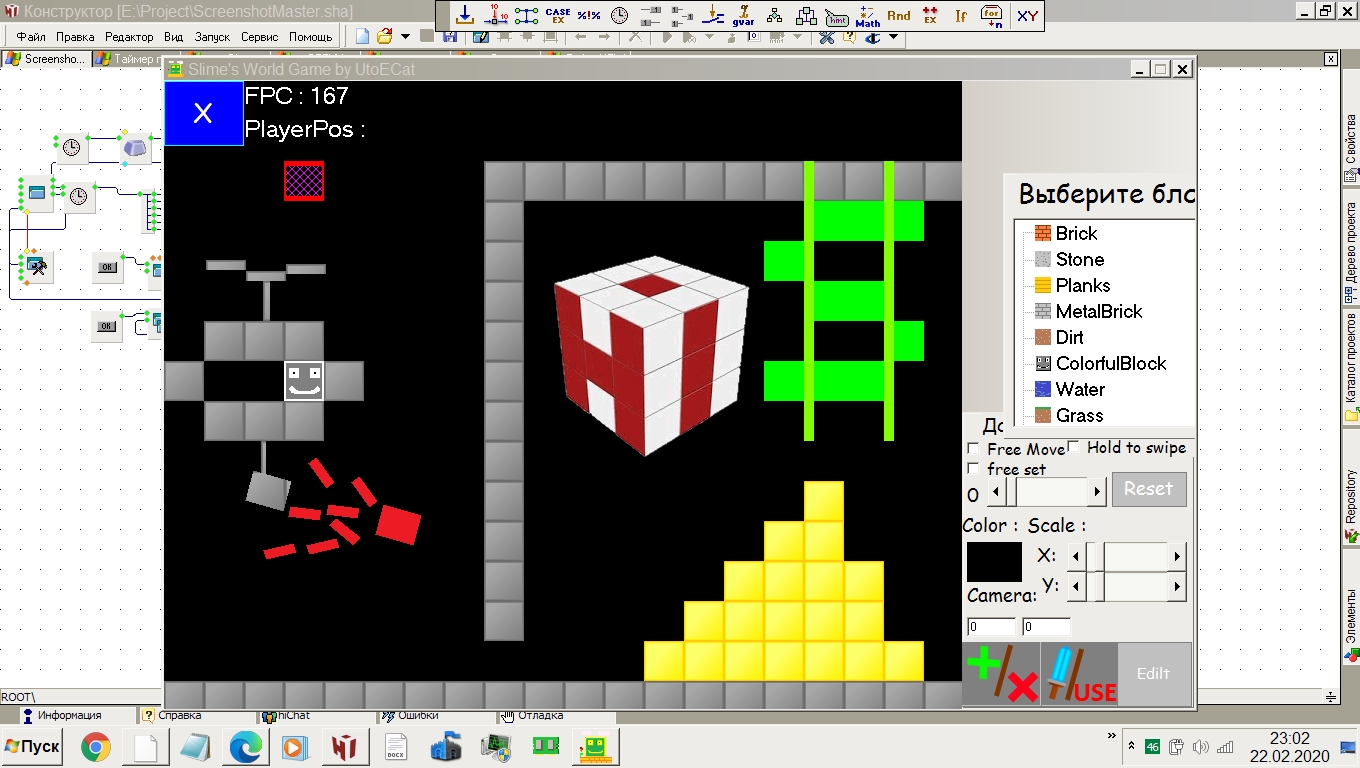The image size is (1360, 768).
Task: Toggle the Hold to swipe checkbox
Action: [1073, 447]
